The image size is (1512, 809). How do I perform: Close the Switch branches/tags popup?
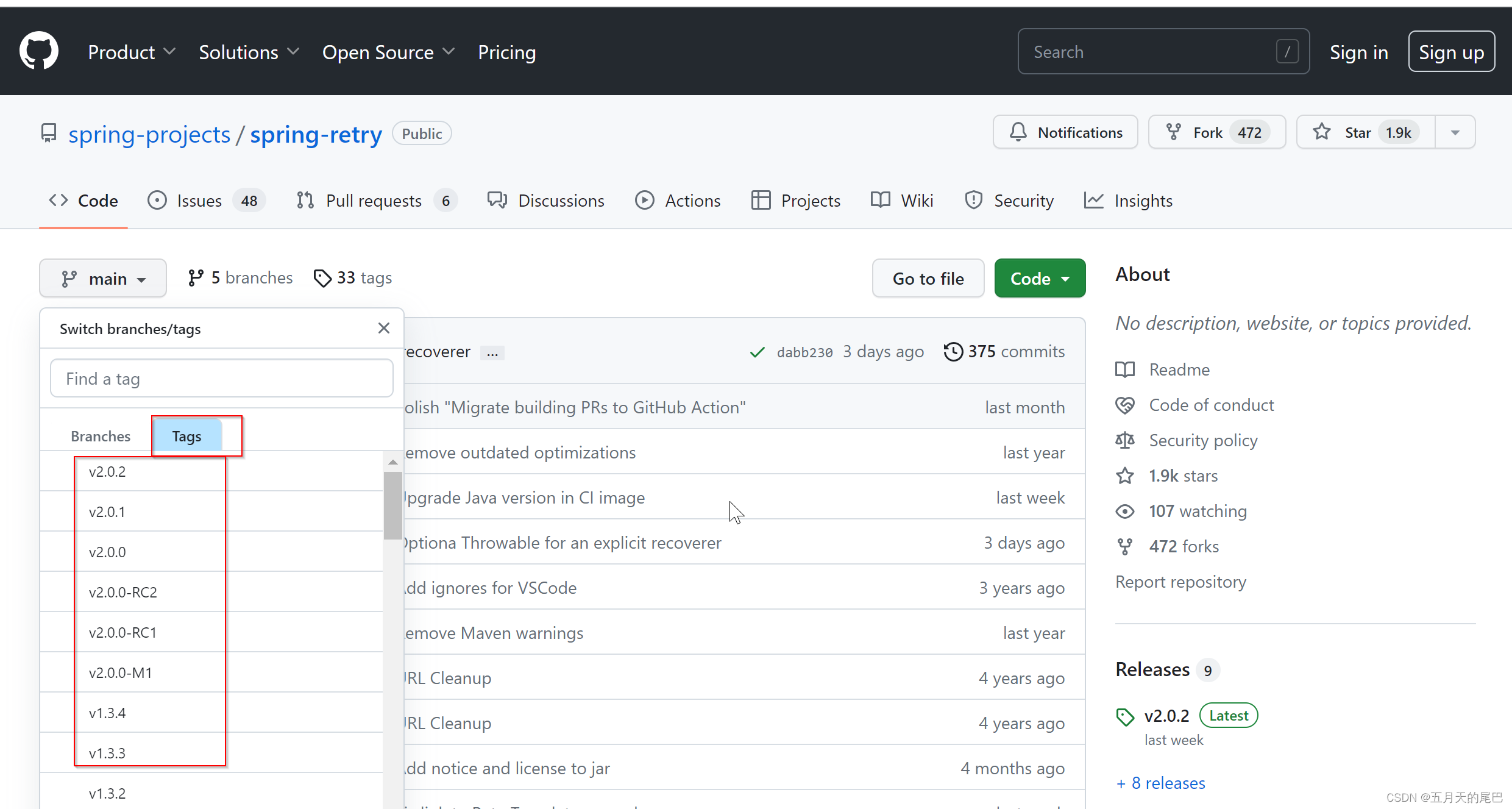pos(383,329)
